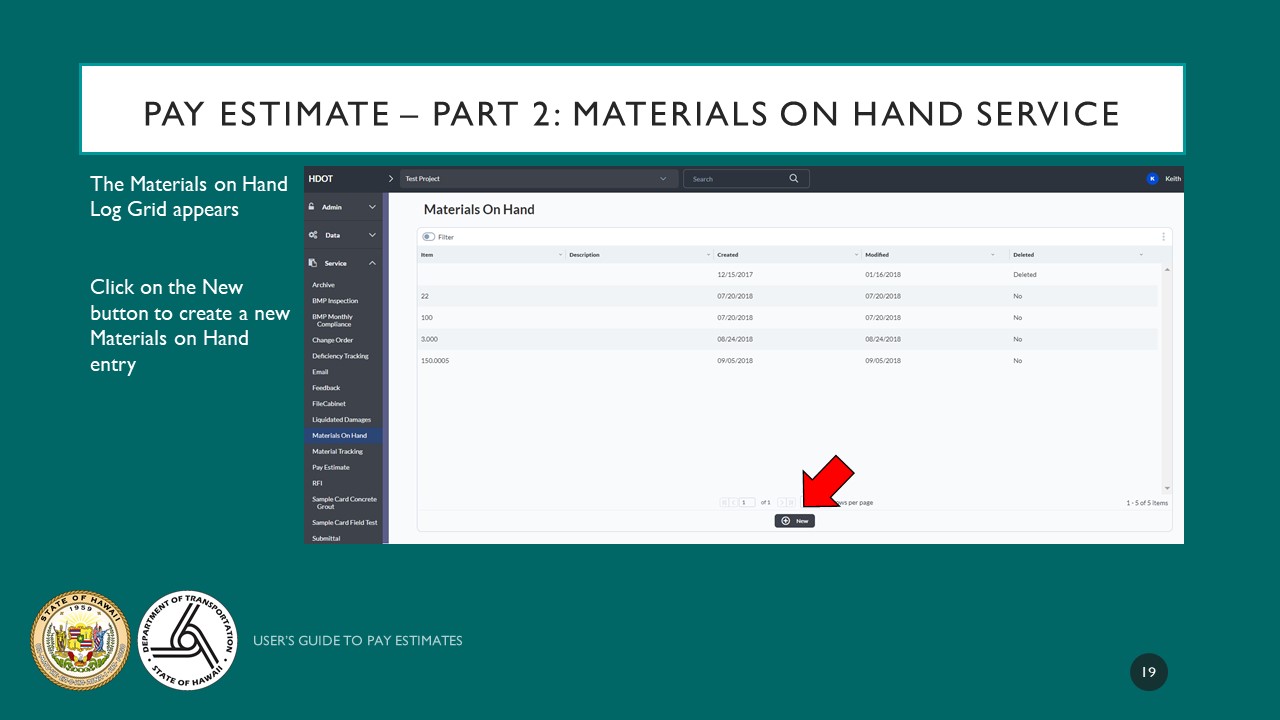Toggle the Filter switch
Screen dimensions: 1280x720
[x=428, y=237]
